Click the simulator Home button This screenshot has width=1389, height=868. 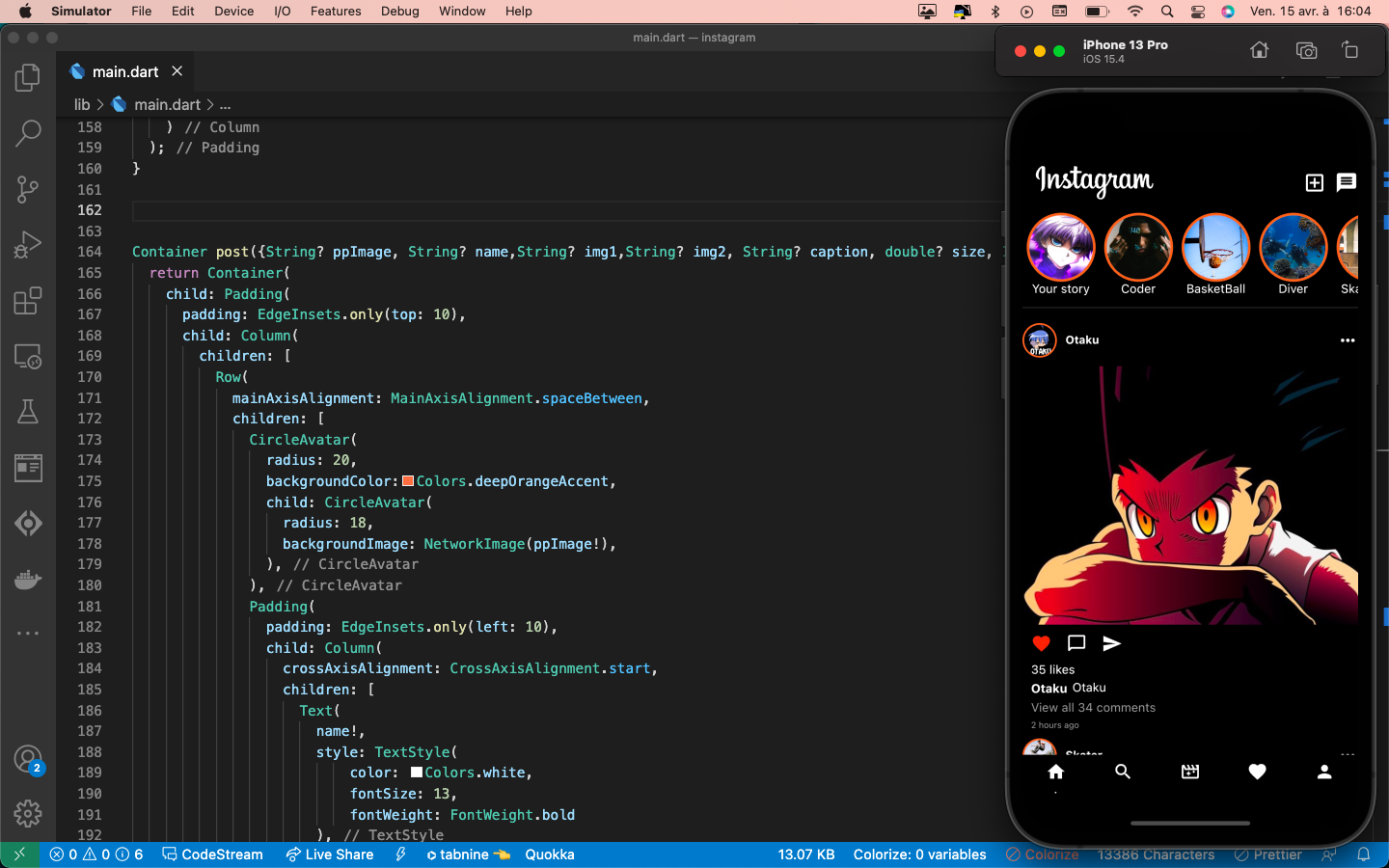(x=1260, y=50)
